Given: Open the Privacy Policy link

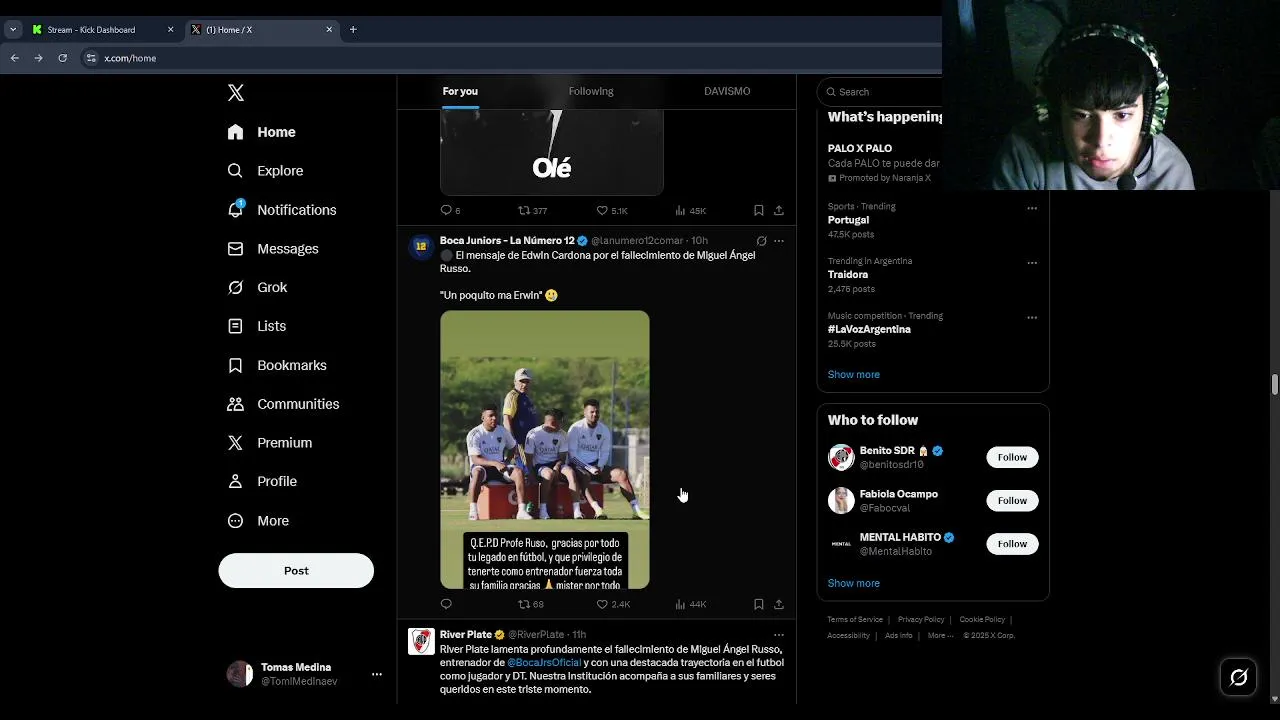Looking at the screenshot, I should pyautogui.click(x=921, y=620).
